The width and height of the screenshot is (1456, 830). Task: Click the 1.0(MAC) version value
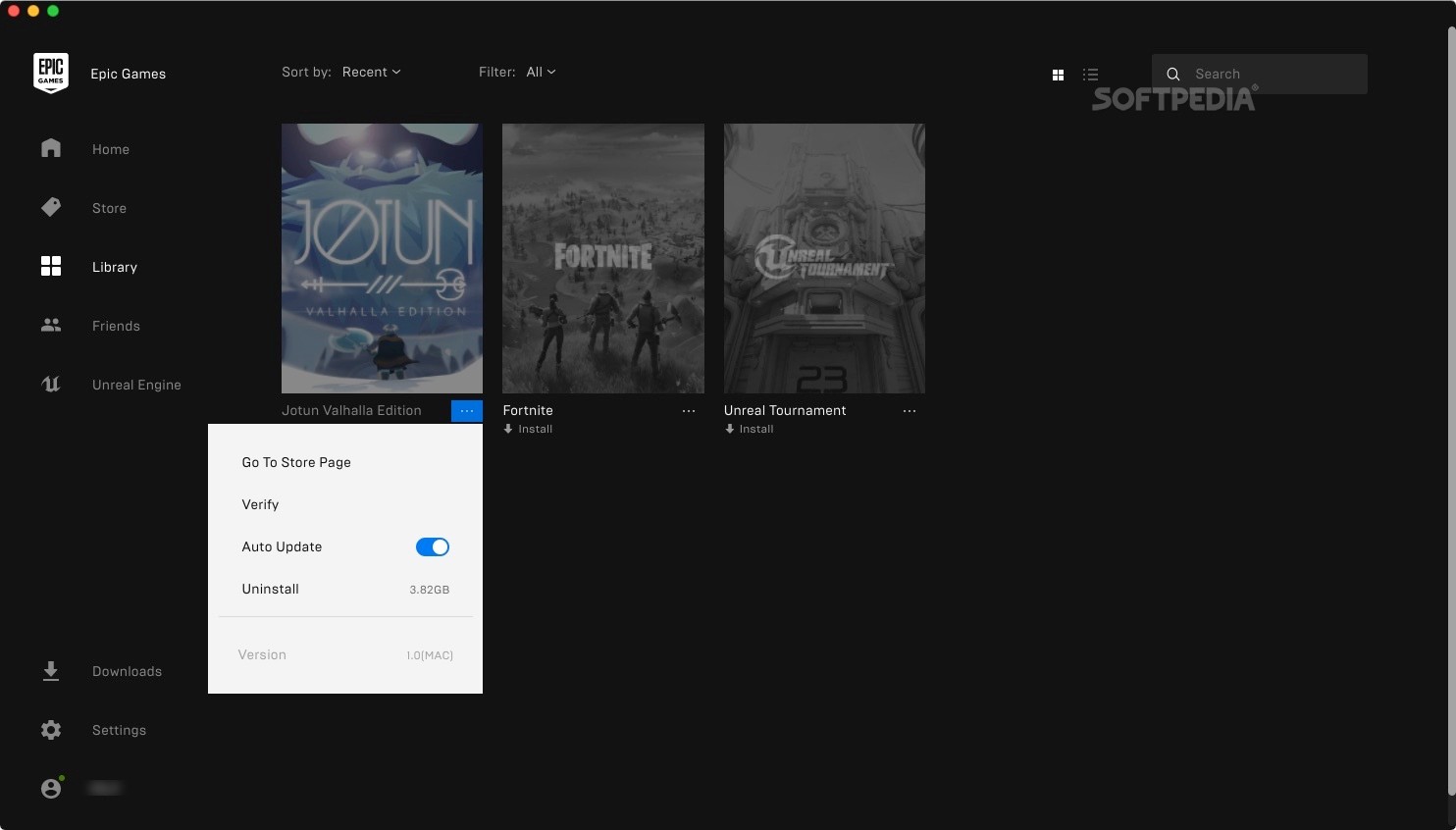pos(430,655)
